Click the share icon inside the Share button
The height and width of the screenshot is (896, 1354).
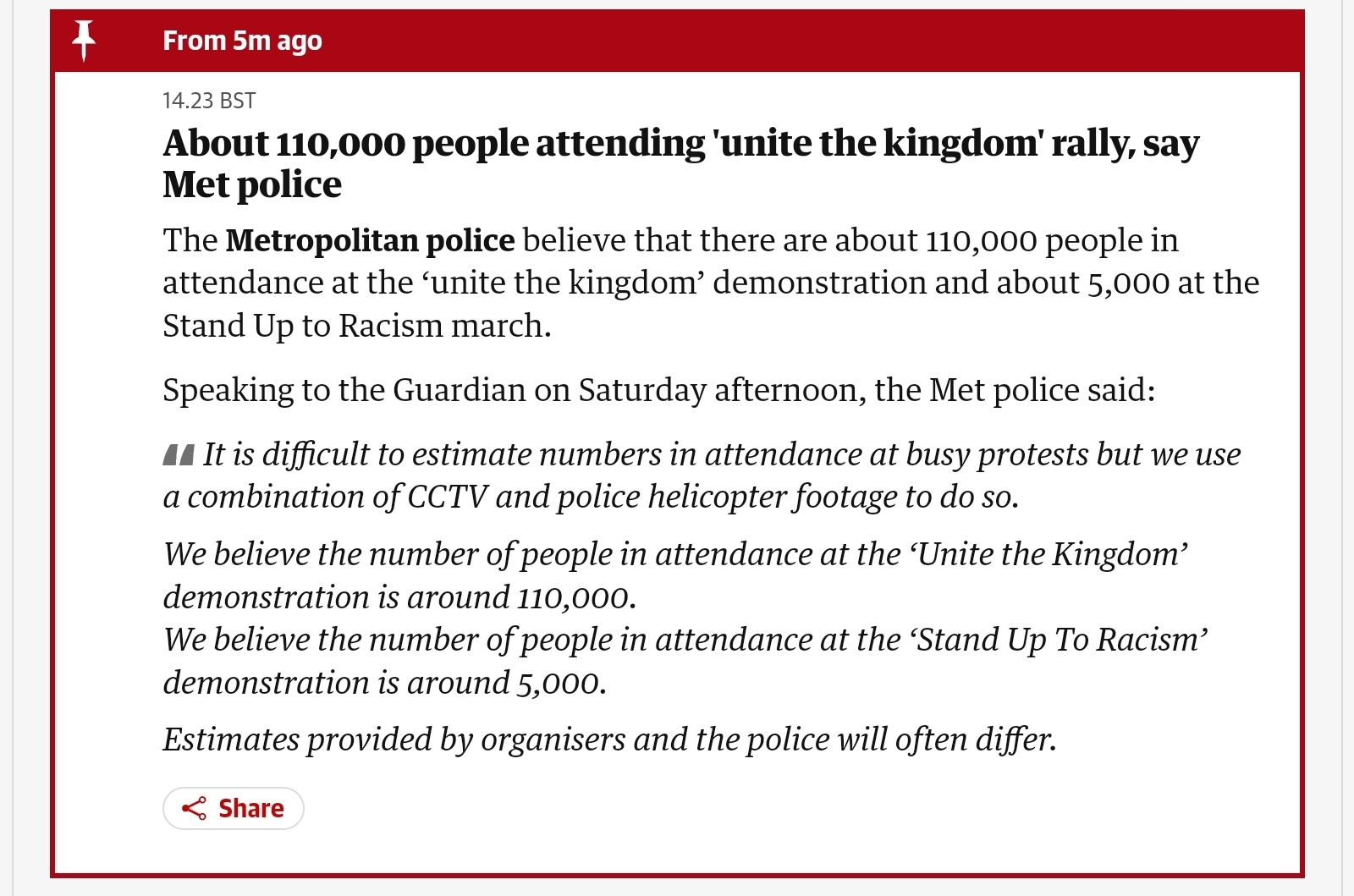(194, 808)
